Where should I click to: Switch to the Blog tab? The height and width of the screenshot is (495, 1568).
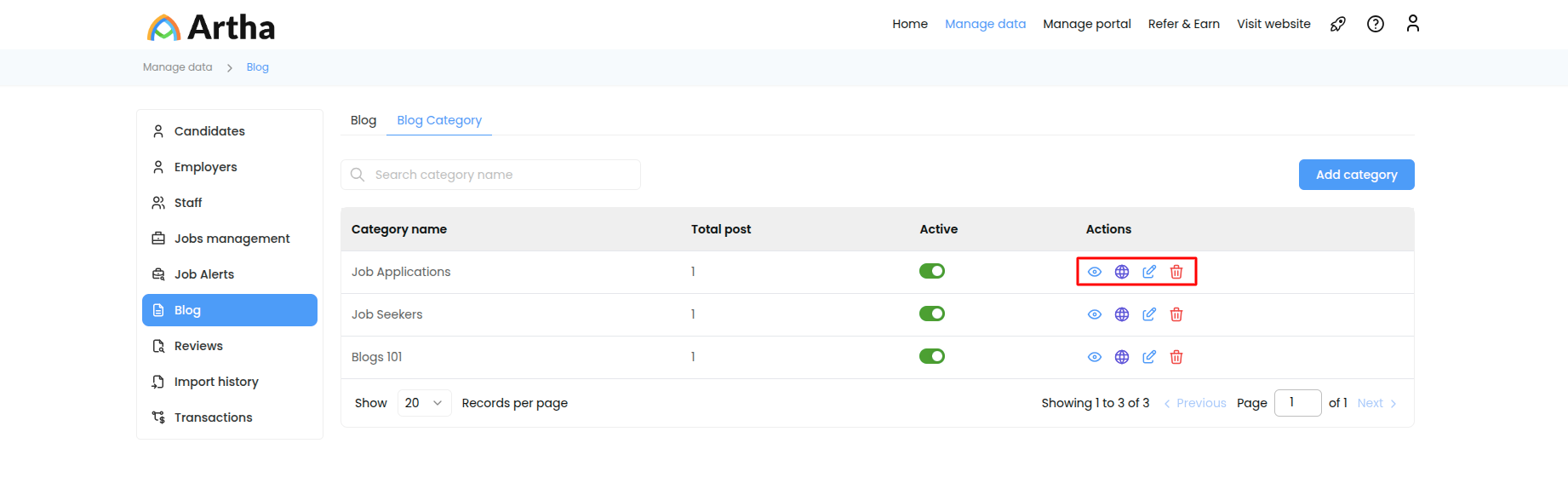363,120
